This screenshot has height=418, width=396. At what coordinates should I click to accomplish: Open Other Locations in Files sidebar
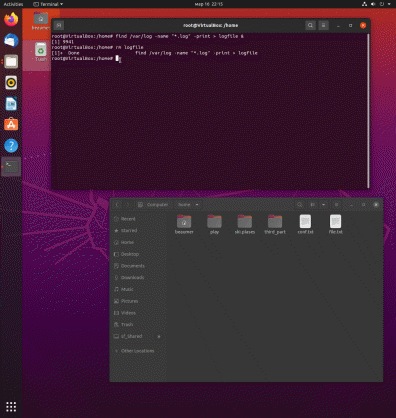click(x=137, y=351)
